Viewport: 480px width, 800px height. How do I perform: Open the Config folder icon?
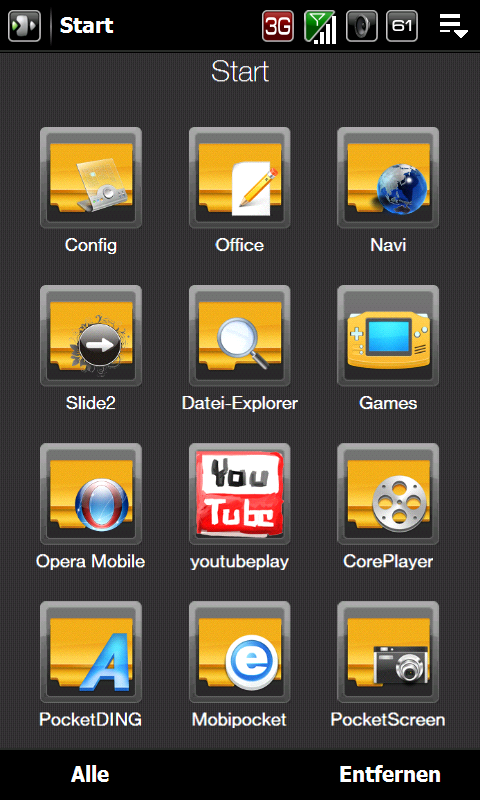91,178
